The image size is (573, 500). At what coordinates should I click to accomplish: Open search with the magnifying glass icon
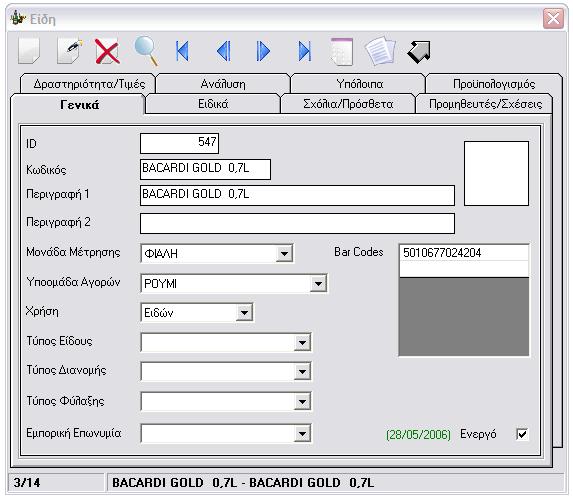146,51
